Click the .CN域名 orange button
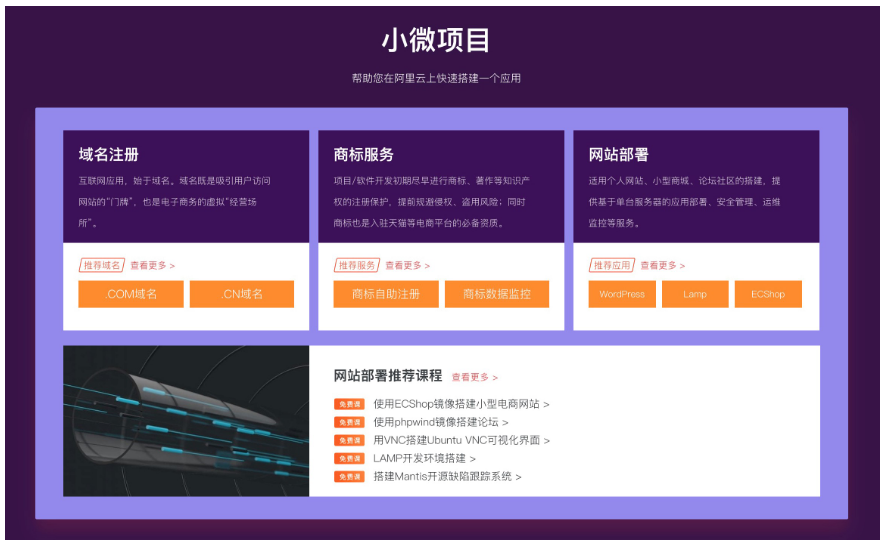Screen dimensions: 885x545 [242, 294]
